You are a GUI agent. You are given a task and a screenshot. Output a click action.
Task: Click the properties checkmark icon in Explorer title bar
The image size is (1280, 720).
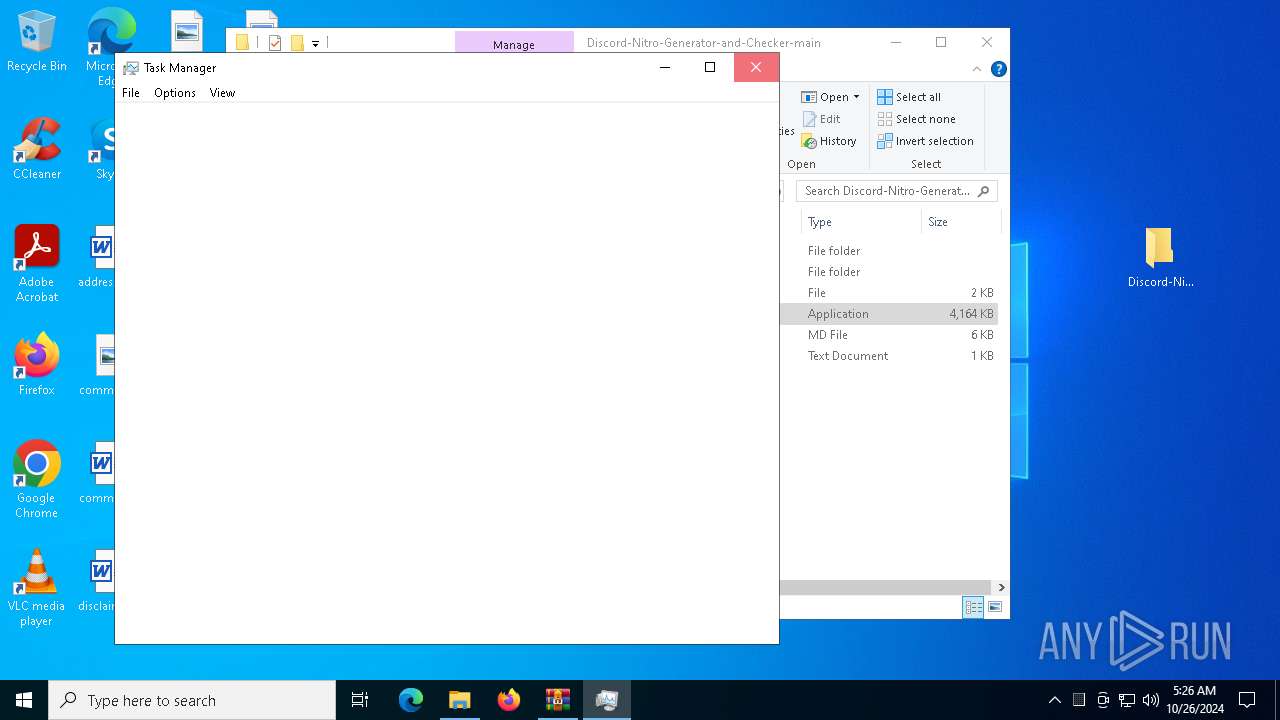(x=275, y=43)
